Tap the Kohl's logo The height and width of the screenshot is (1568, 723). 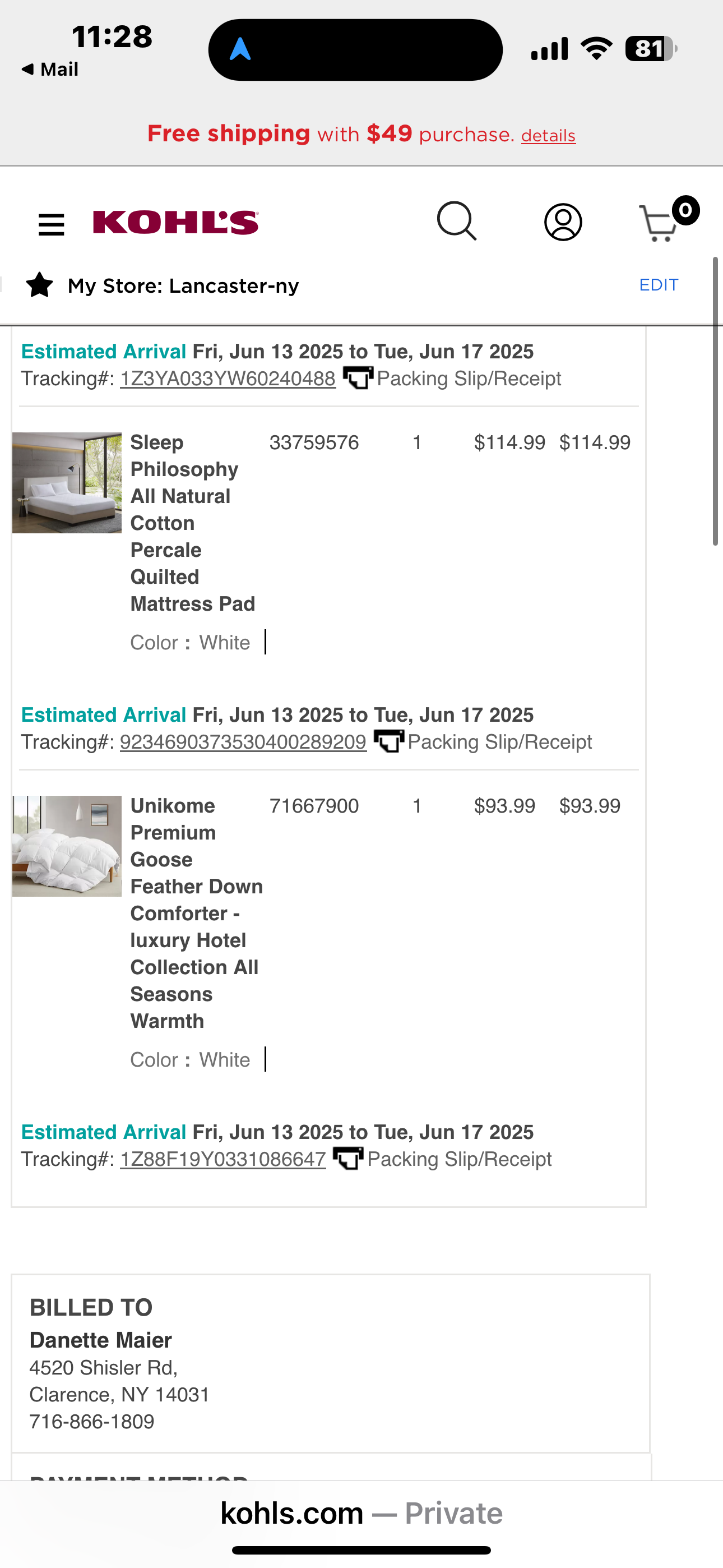tap(176, 222)
